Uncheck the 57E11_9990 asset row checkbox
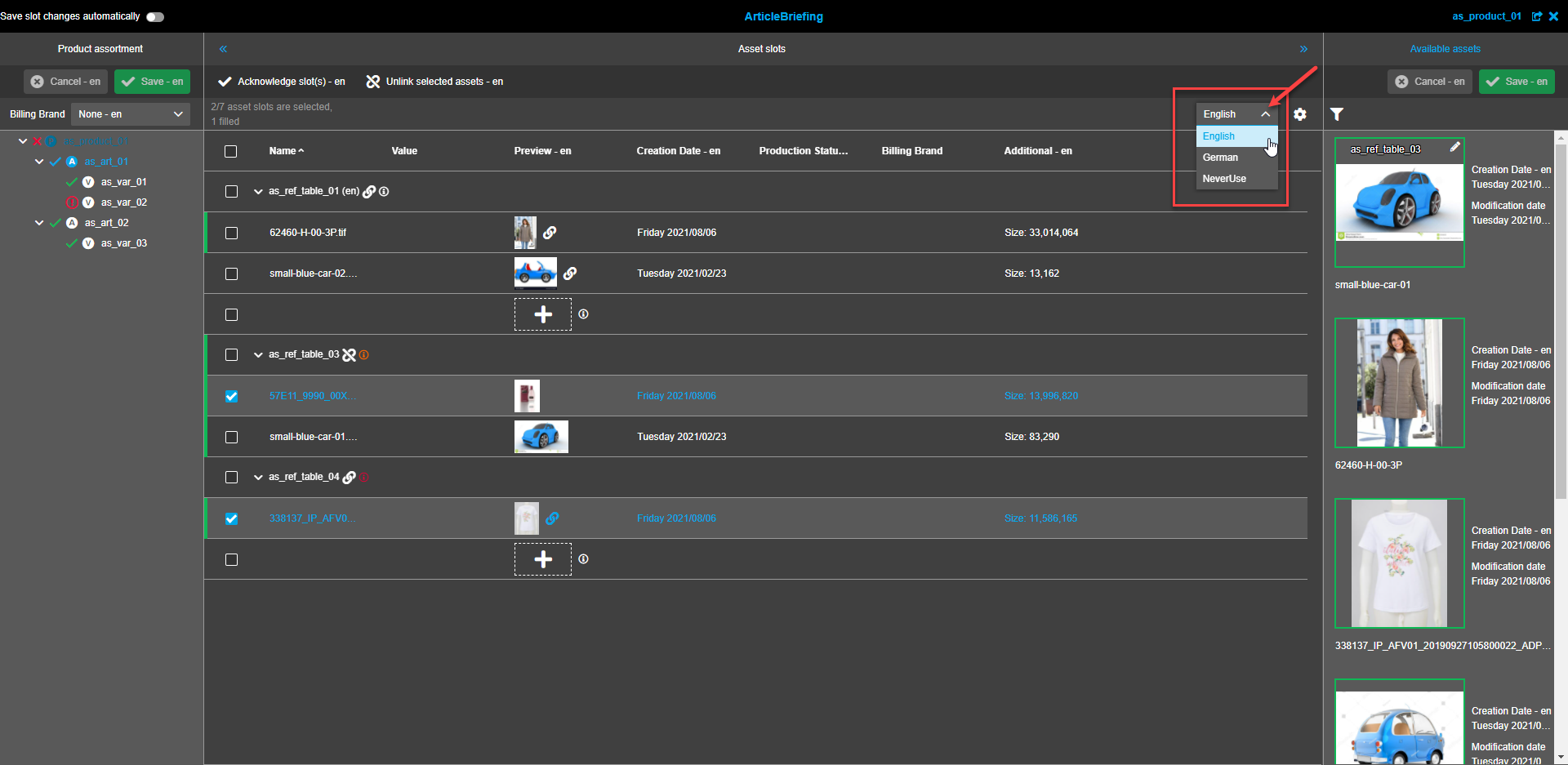The width and height of the screenshot is (1568, 765). (231, 396)
